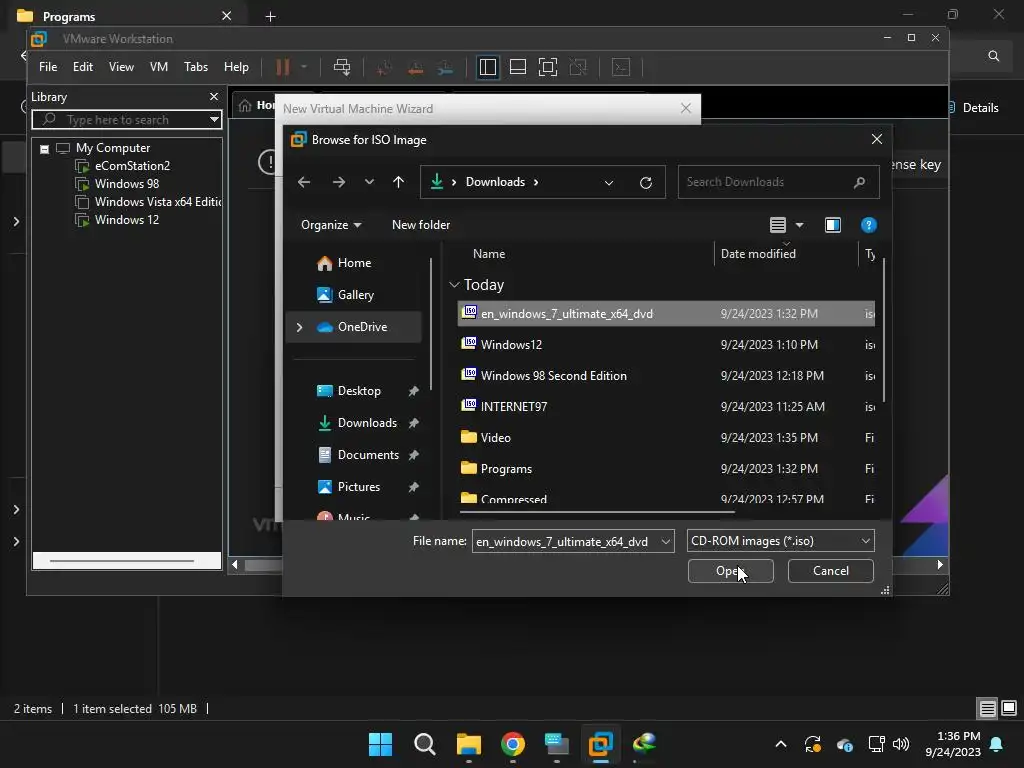Open the view options dropdown arrow
The image size is (1024, 768).
tap(799, 225)
